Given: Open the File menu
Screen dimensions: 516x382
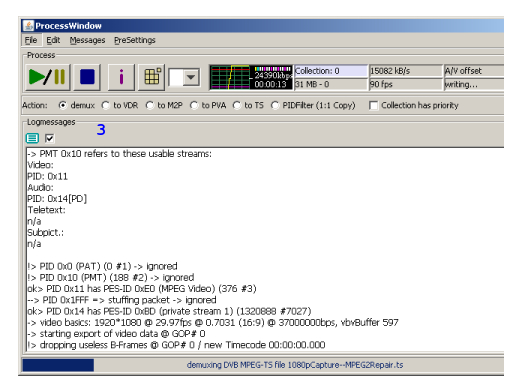Looking at the screenshot, I should pos(31,40).
